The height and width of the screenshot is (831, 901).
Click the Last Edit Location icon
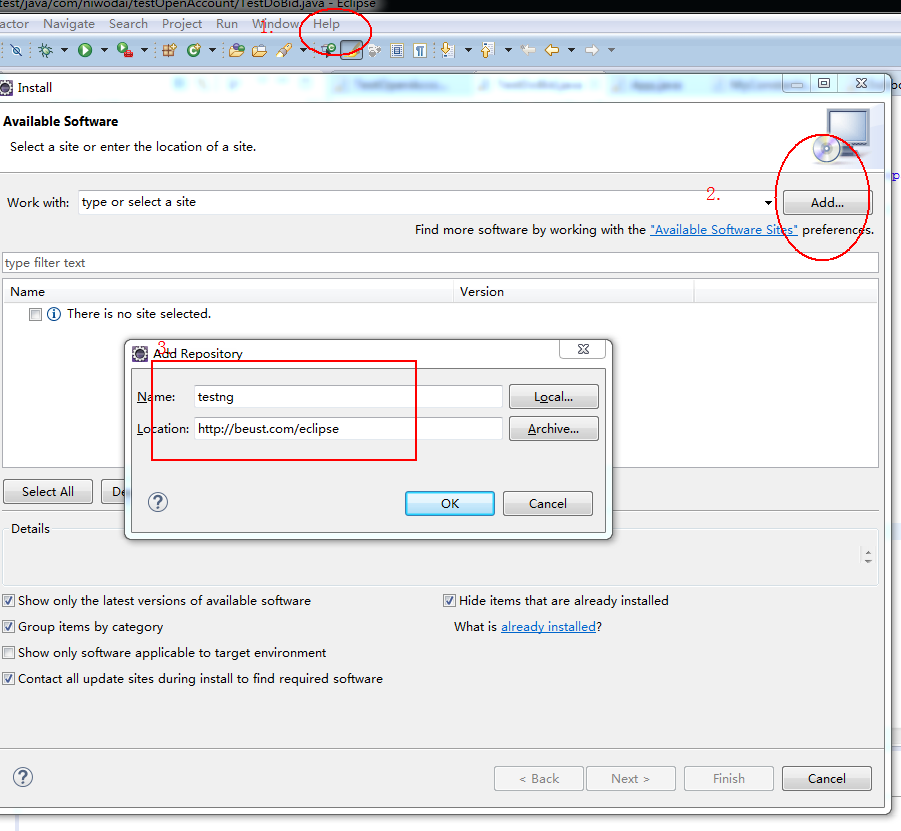(x=528, y=51)
